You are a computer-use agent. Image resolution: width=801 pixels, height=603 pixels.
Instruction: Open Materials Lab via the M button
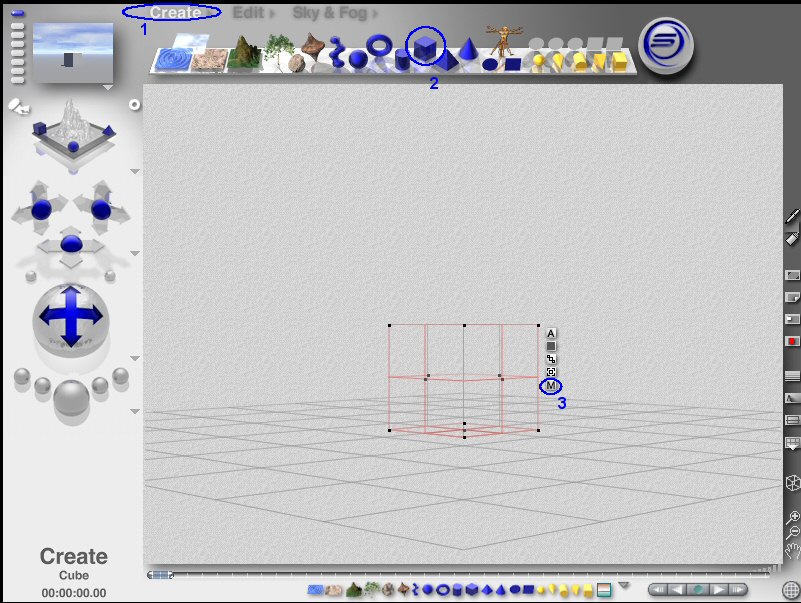click(551, 386)
